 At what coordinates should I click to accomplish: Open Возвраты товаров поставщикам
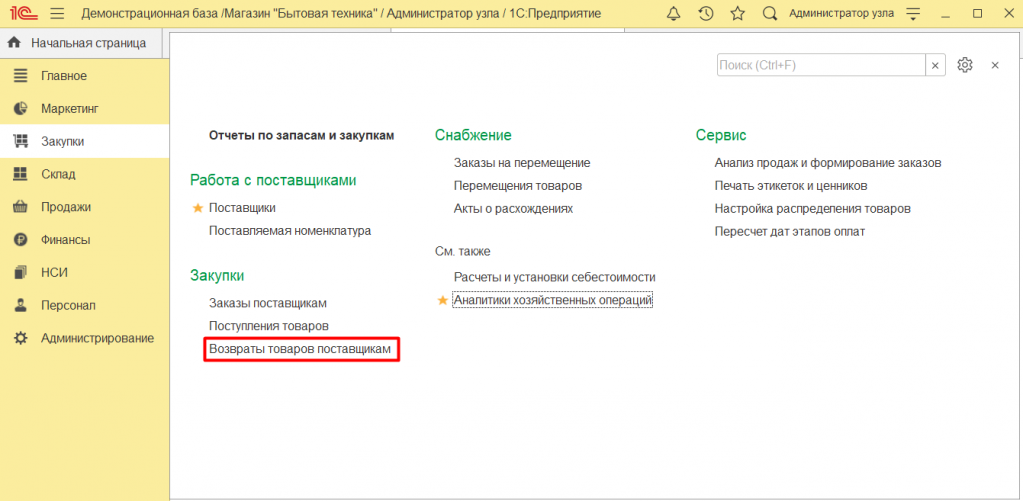300,349
